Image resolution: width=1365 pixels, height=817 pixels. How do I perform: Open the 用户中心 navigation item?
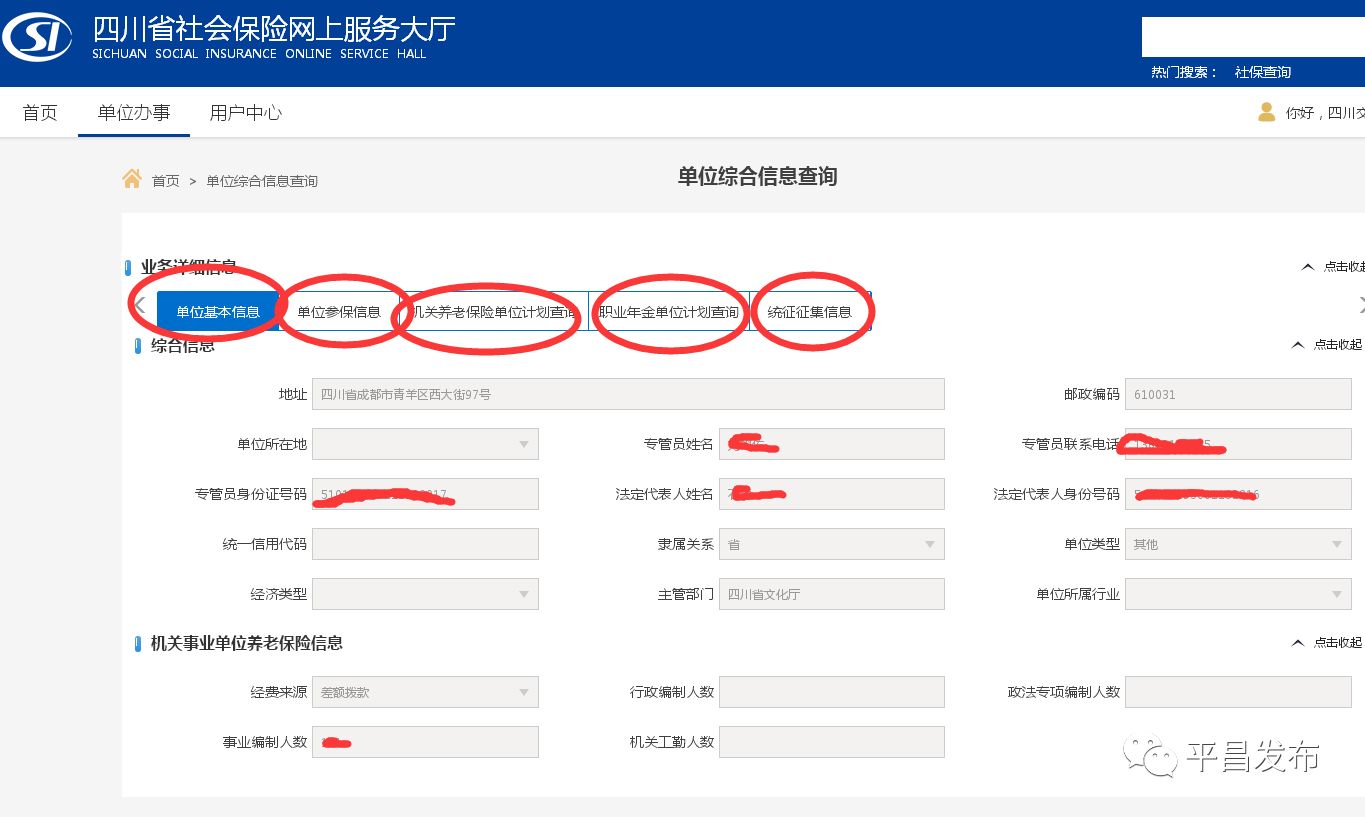pos(246,113)
